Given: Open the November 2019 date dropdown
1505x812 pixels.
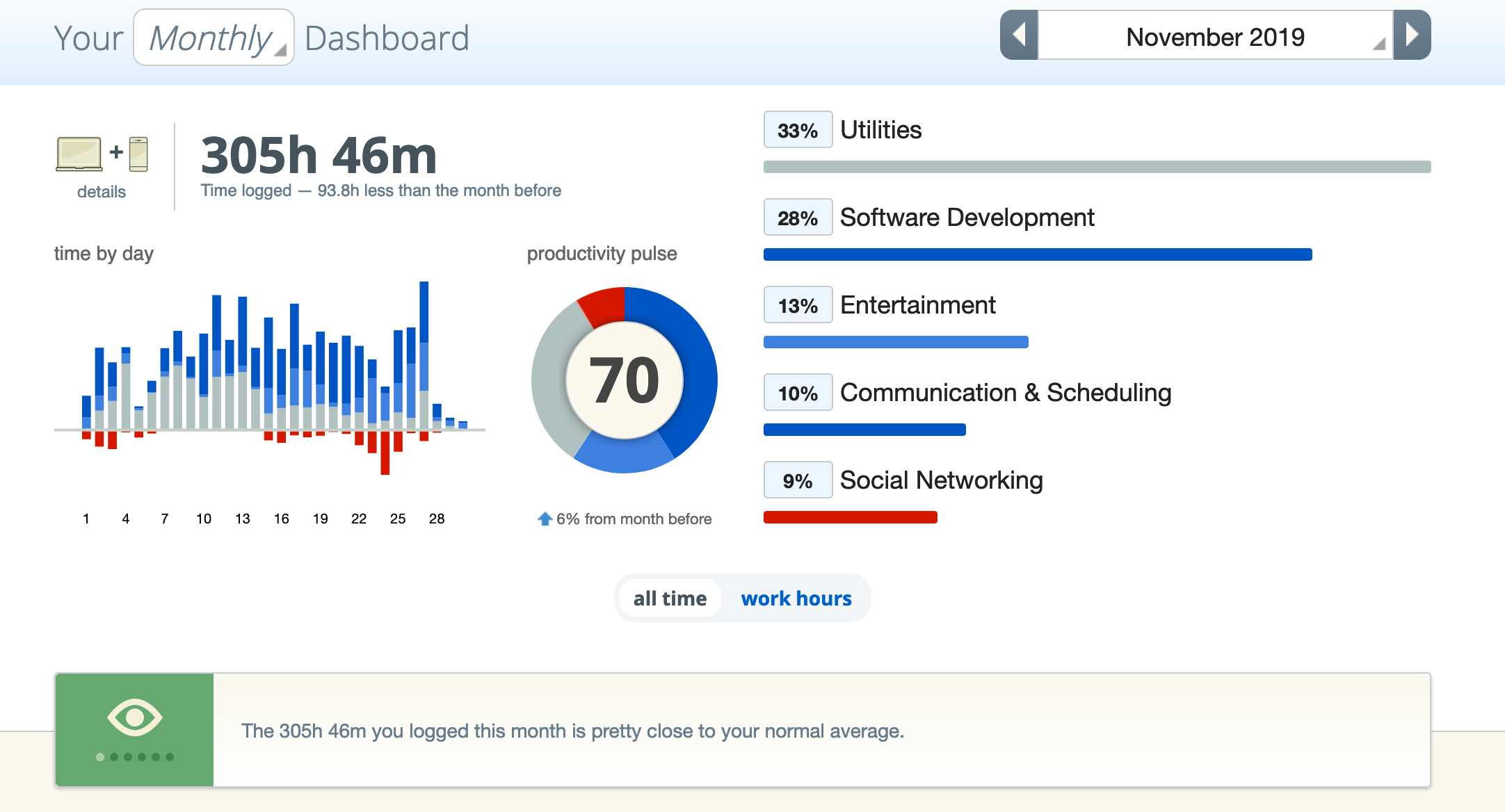Looking at the screenshot, I should pyautogui.click(x=1215, y=36).
